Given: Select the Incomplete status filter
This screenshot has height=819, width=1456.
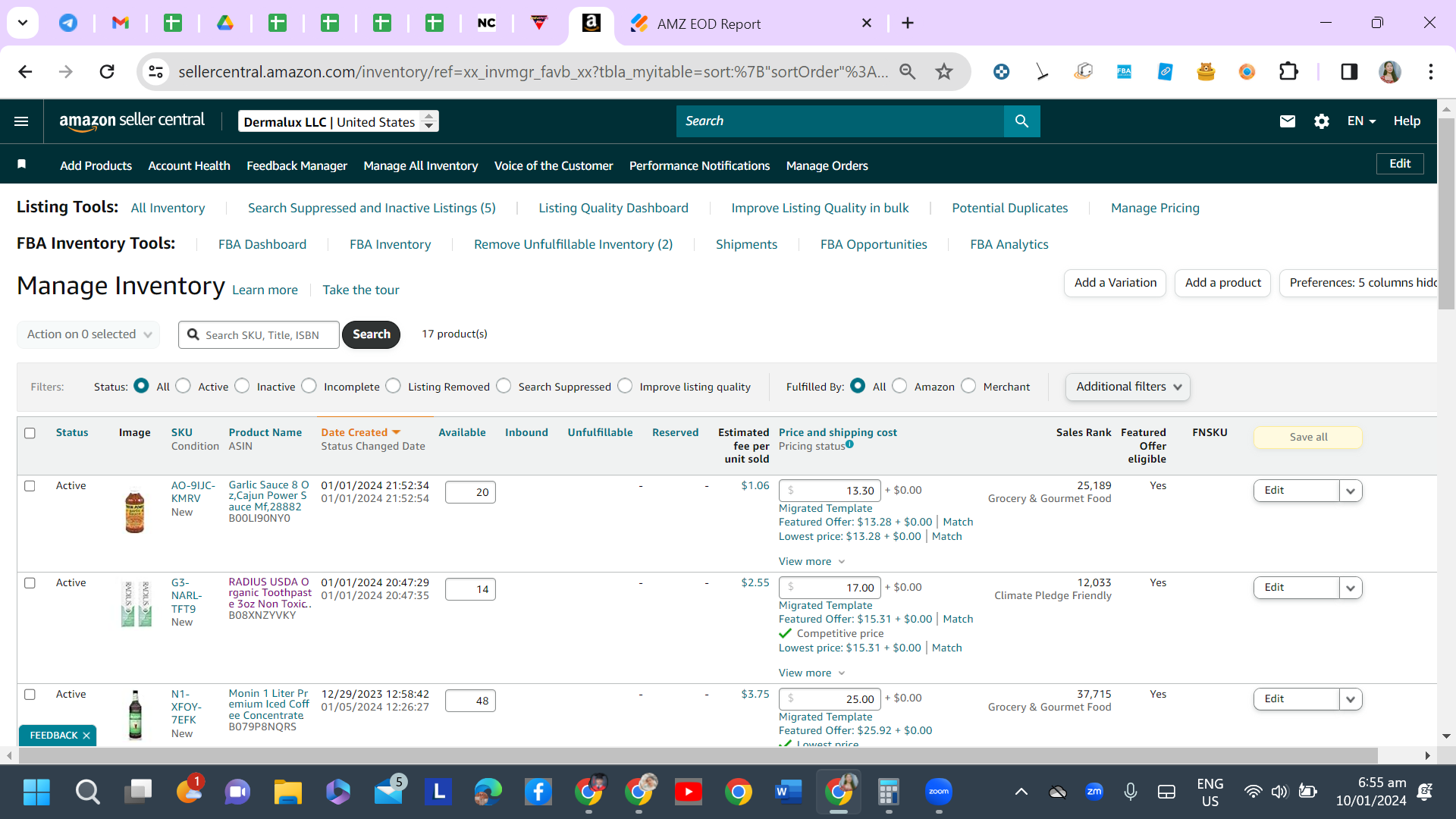Looking at the screenshot, I should click(x=309, y=386).
